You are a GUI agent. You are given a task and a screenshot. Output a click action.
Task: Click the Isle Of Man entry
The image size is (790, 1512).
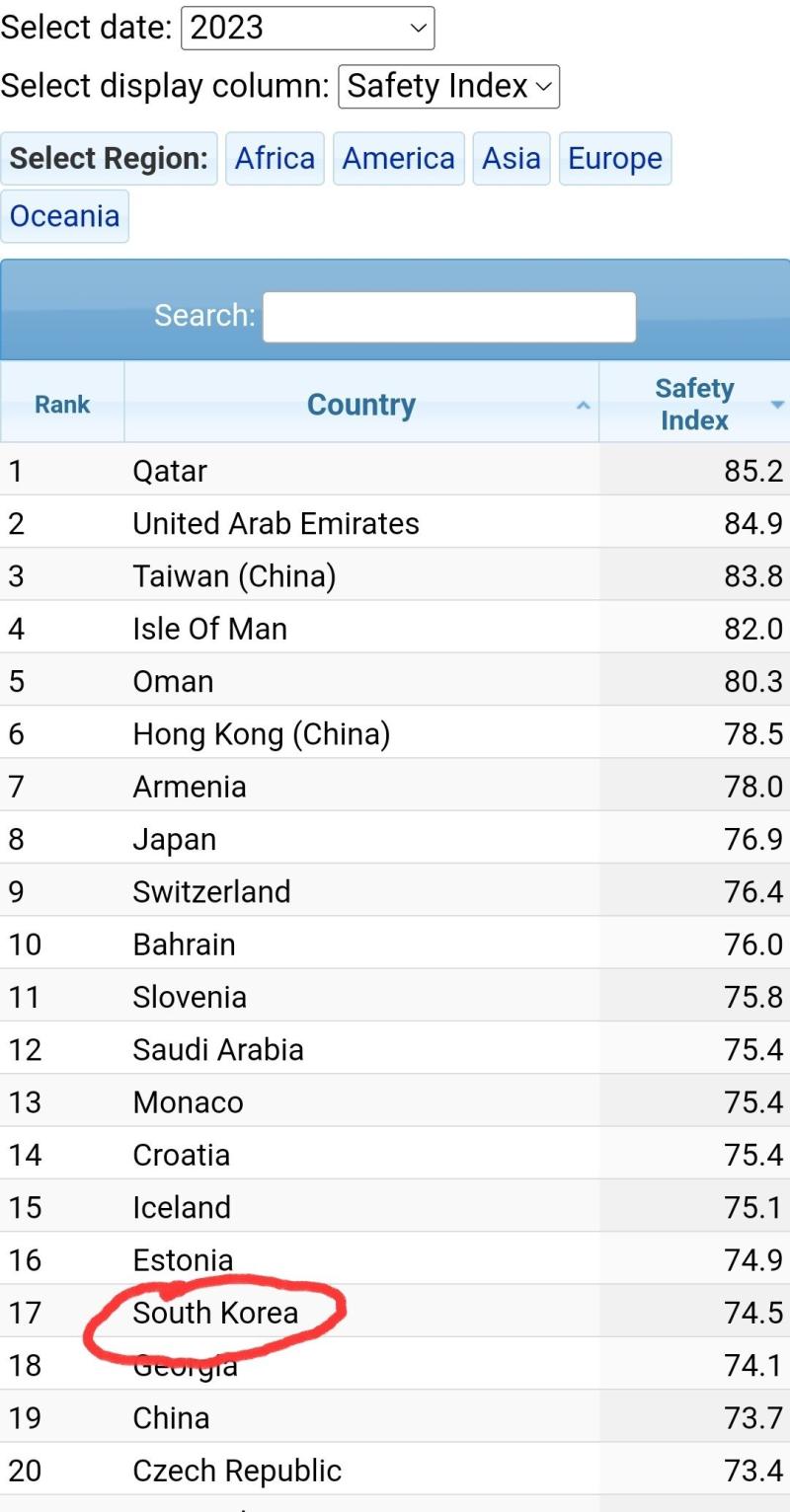click(x=210, y=628)
